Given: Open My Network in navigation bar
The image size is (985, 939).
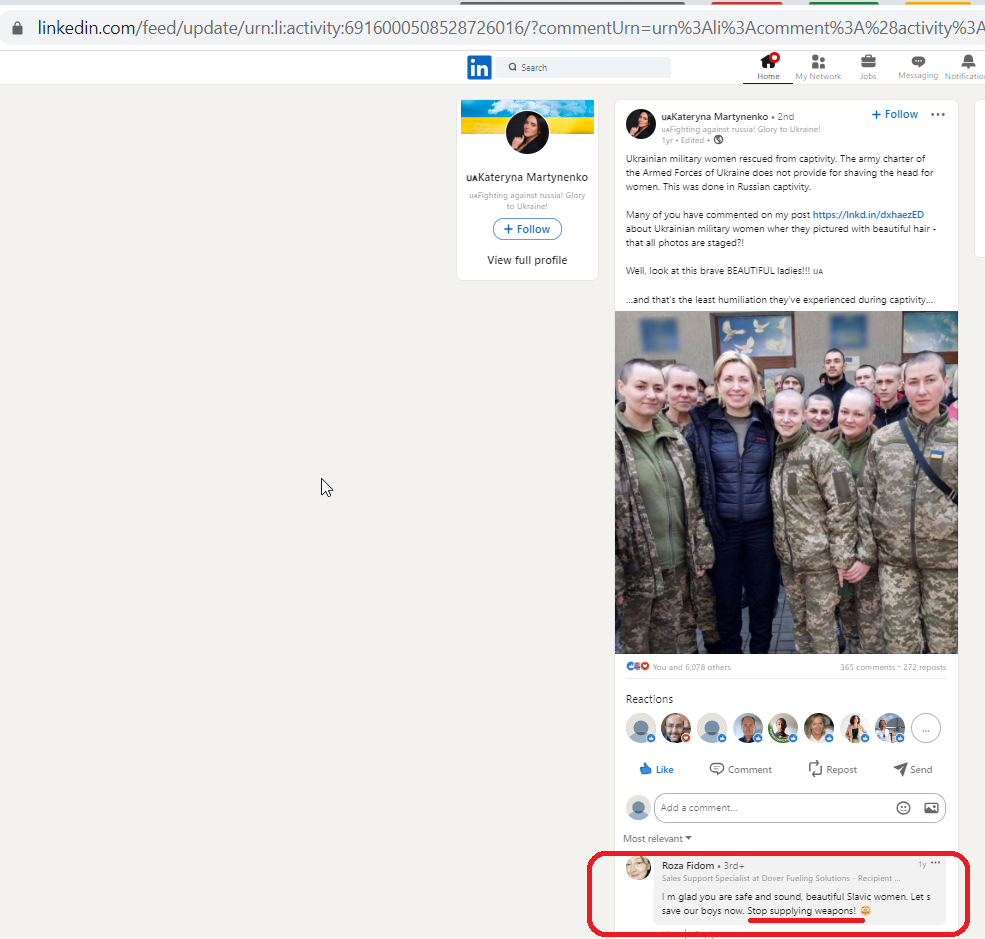Looking at the screenshot, I should (818, 67).
